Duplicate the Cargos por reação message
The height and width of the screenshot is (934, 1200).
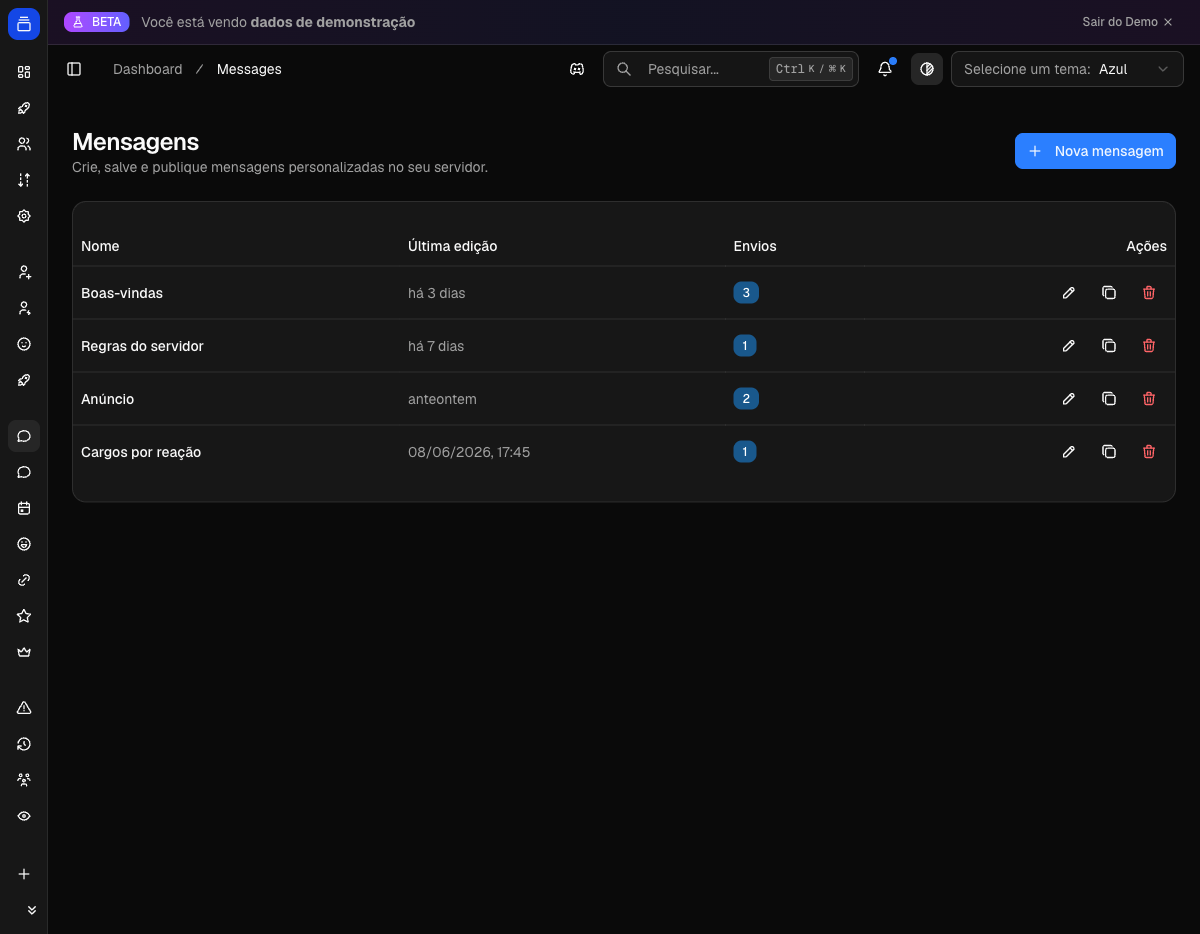tap(1109, 452)
